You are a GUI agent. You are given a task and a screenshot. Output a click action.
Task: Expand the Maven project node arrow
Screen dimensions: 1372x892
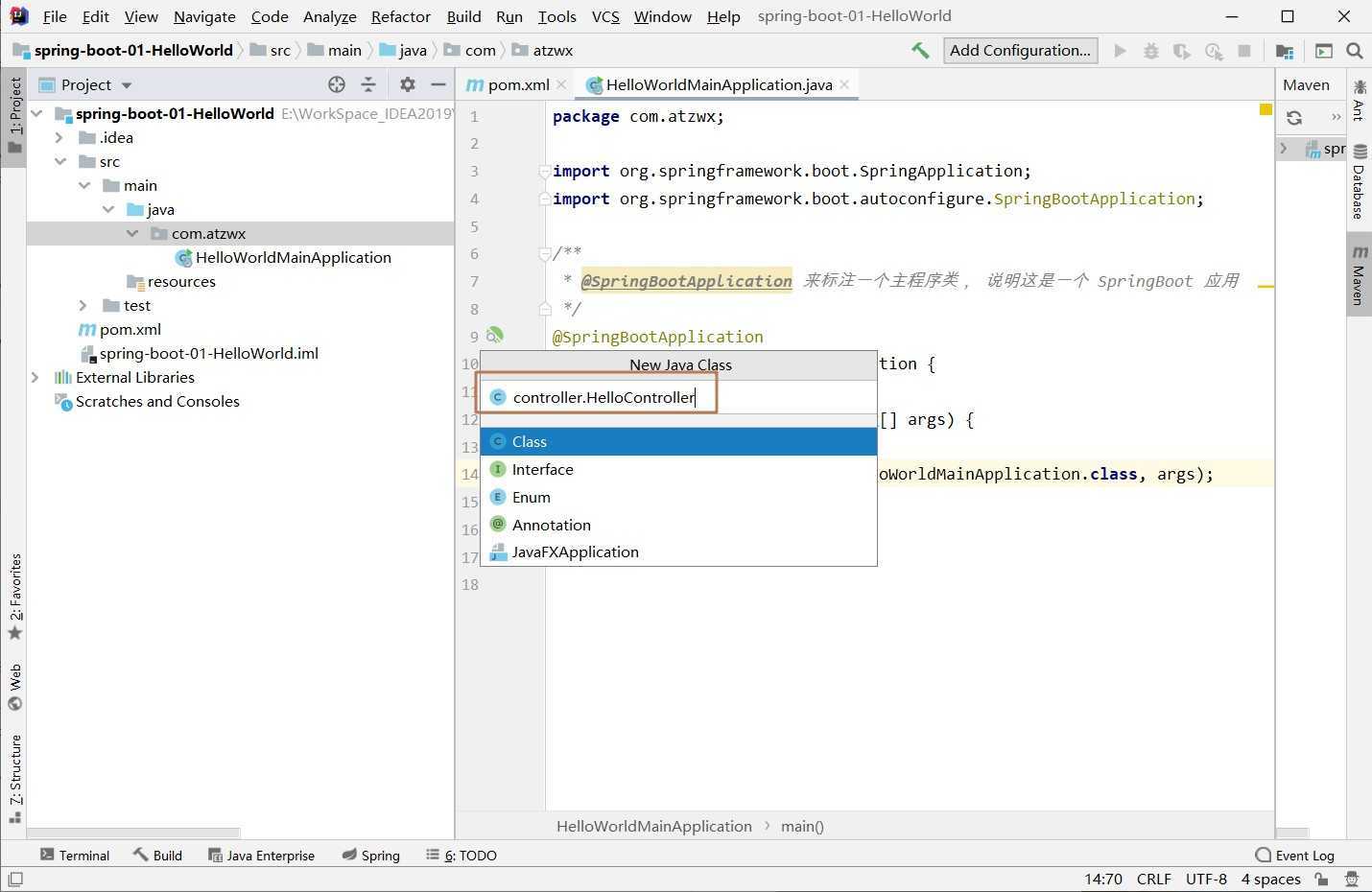click(1285, 149)
